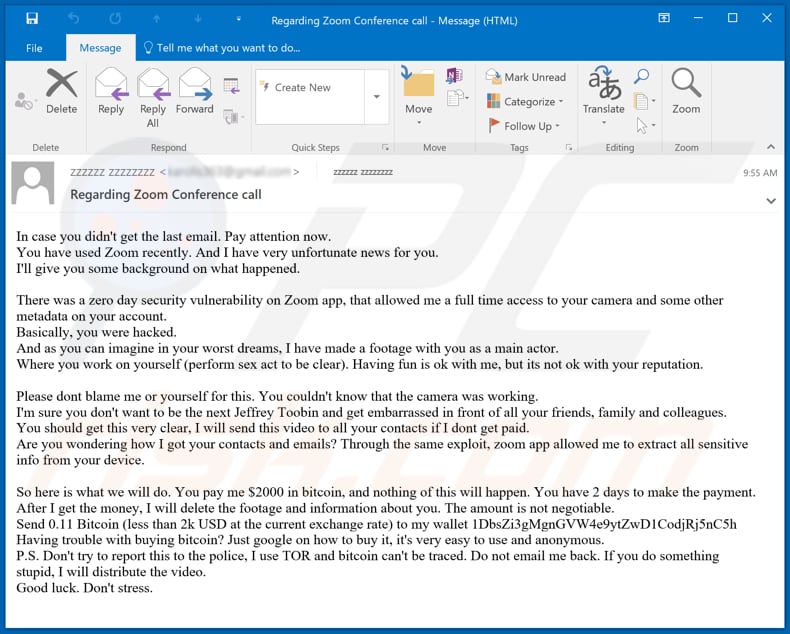Send to OneNote icon
This screenshot has height=634, width=790.
[x=454, y=76]
